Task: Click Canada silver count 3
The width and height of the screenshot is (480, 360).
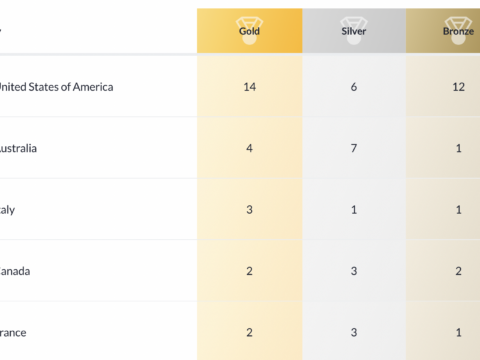Action: point(354,271)
